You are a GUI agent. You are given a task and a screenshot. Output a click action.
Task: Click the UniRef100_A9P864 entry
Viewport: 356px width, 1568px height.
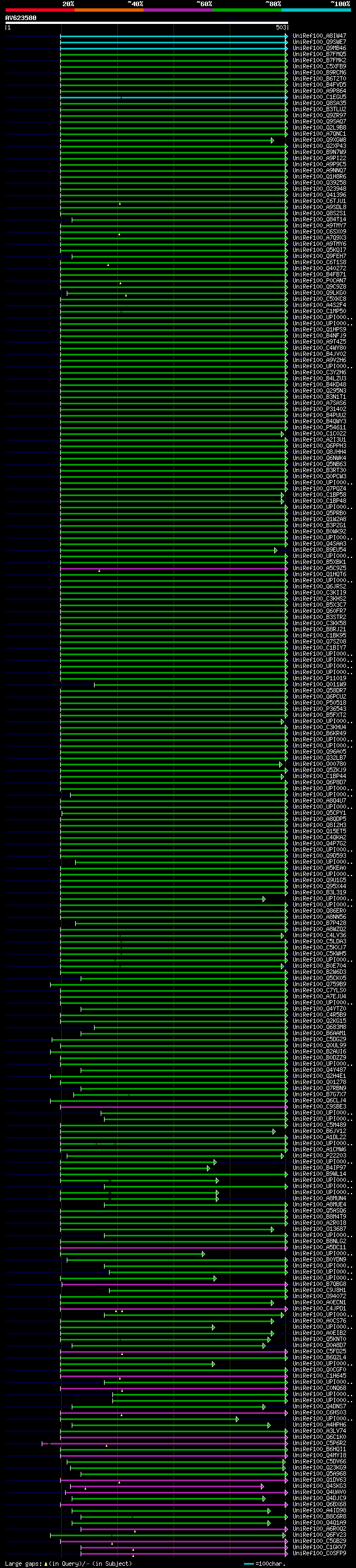319,91
